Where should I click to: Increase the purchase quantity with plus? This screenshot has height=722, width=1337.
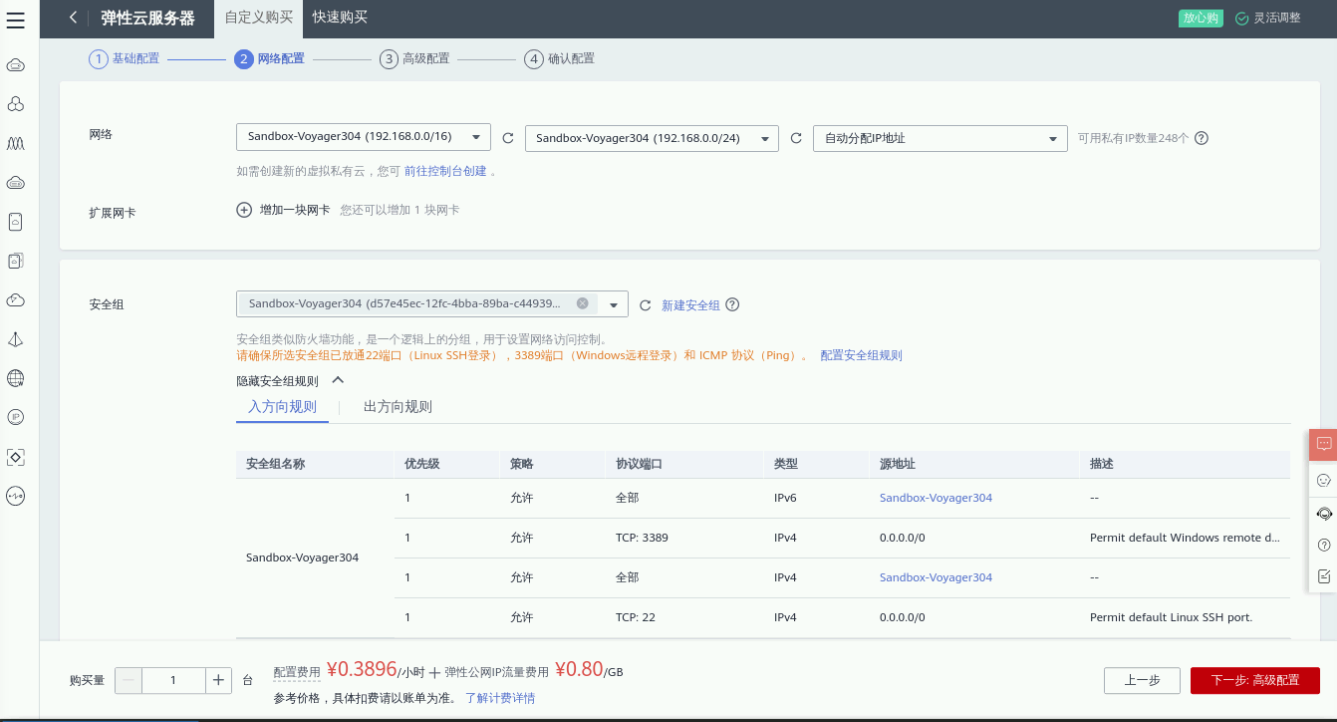pos(219,680)
